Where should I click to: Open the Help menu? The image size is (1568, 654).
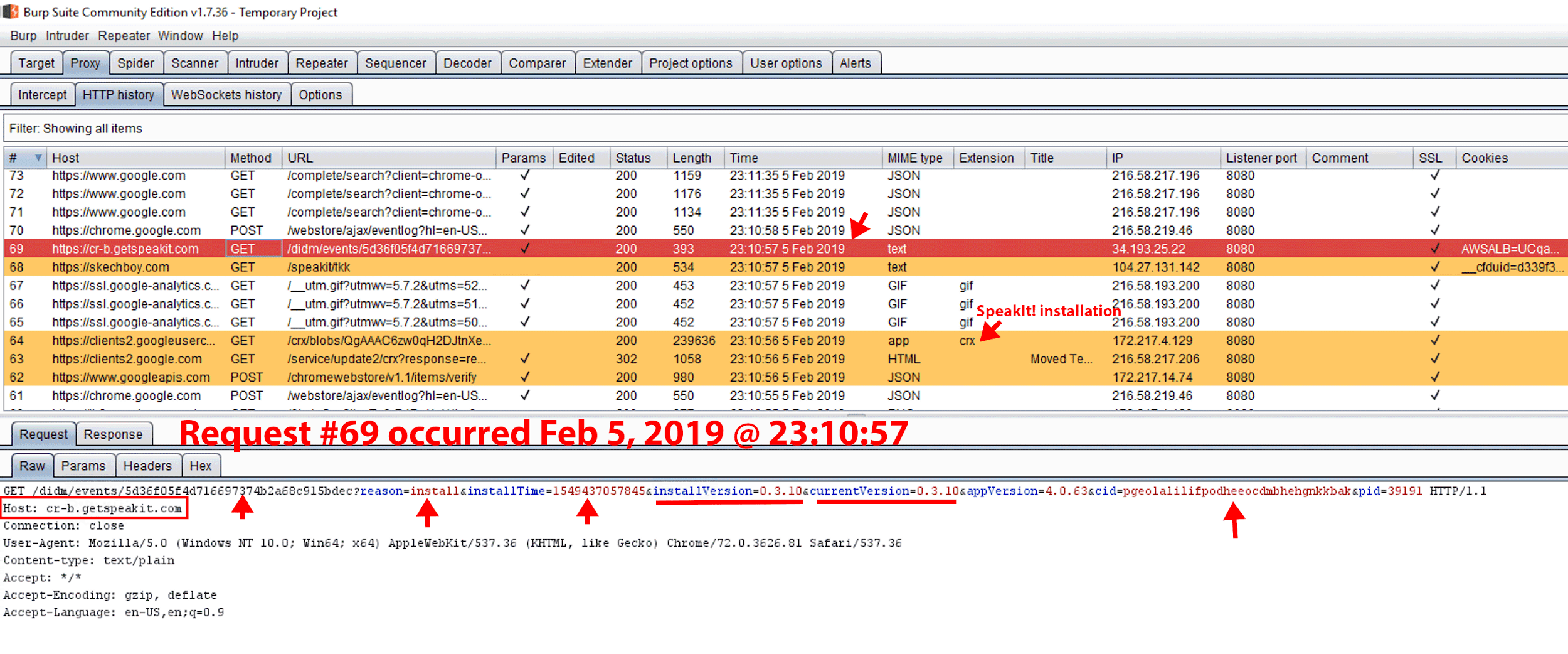226,36
